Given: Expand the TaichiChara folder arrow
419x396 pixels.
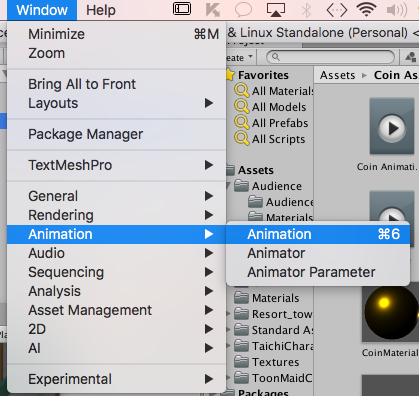Looking at the screenshot, I should [229, 346].
